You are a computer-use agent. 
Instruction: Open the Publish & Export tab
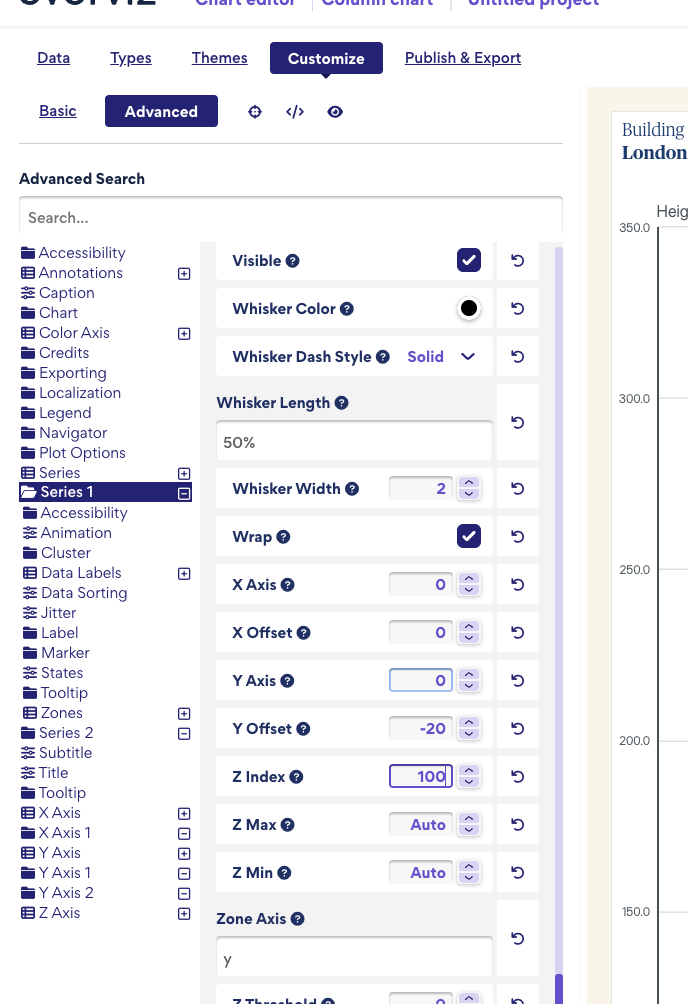[463, 58]
